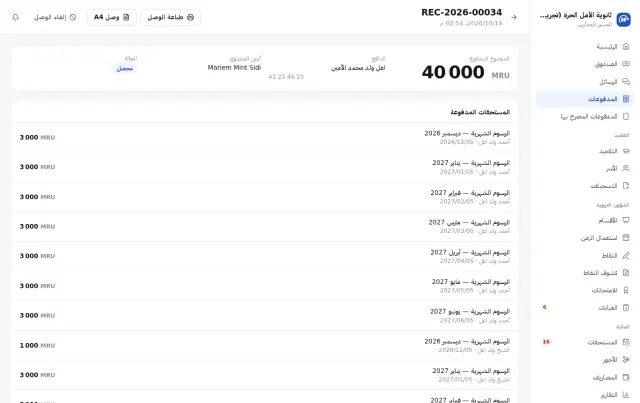Open notifications bell icon
Image resolution: width=640 pixels, height=403 pixels.
[16, 17]
